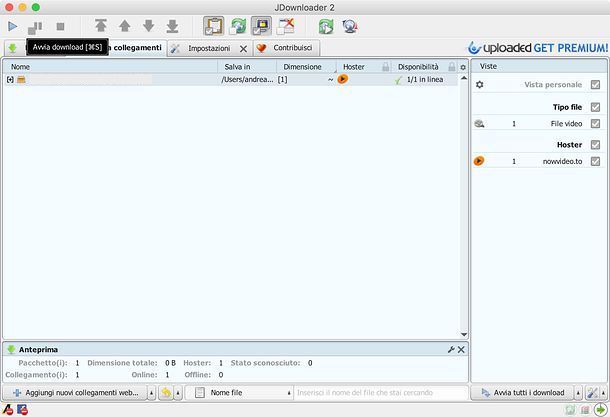
Task: Toggle the monitor icon with yellow screen
Action: (261, 26)
